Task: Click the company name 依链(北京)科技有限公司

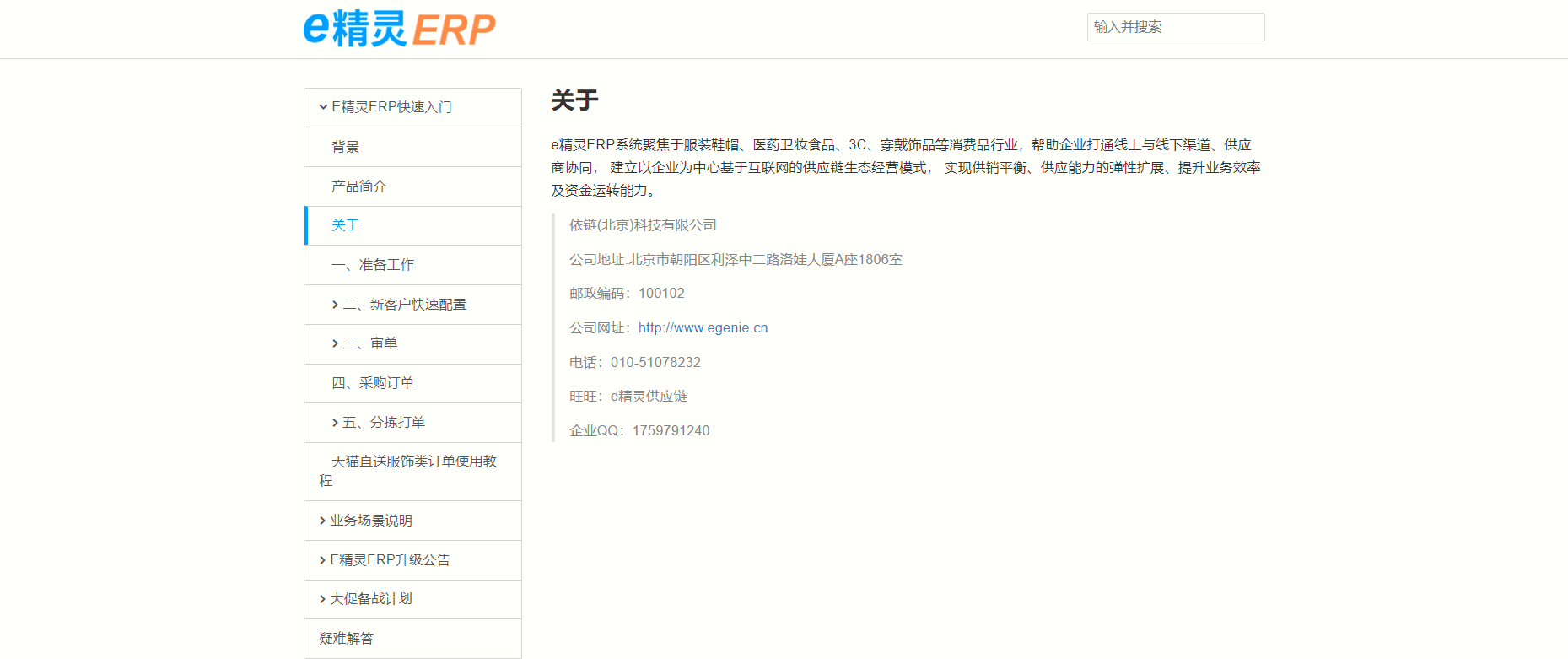Action: (x=643, y=225)
